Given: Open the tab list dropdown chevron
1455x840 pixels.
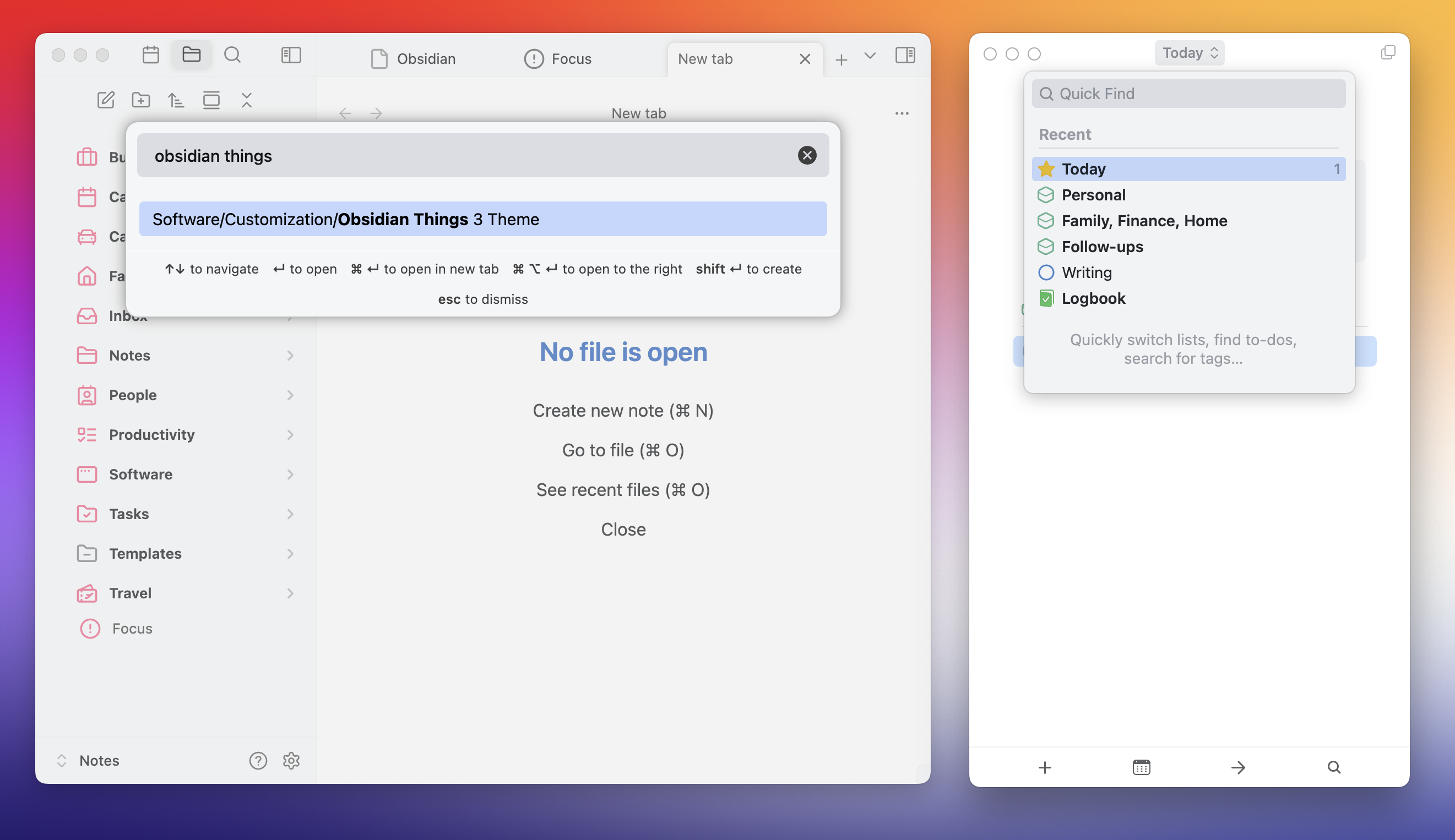Looking at the screenshot, I should (x=870, y=56).
